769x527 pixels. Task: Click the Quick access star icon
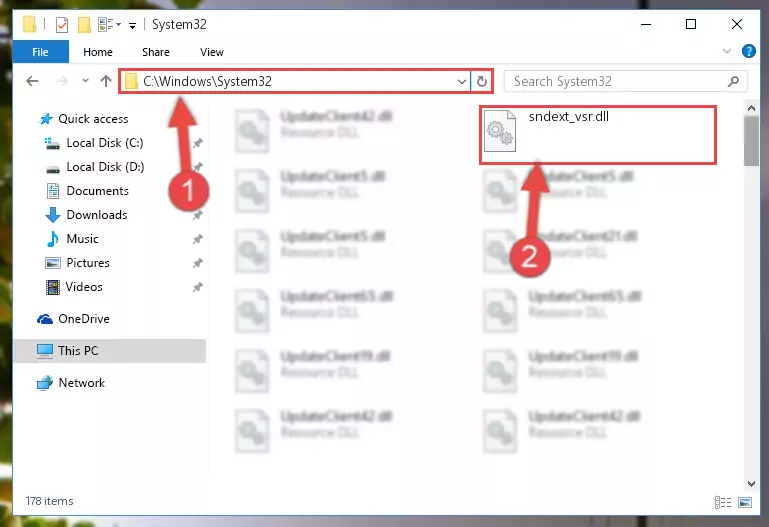(46, 119)
